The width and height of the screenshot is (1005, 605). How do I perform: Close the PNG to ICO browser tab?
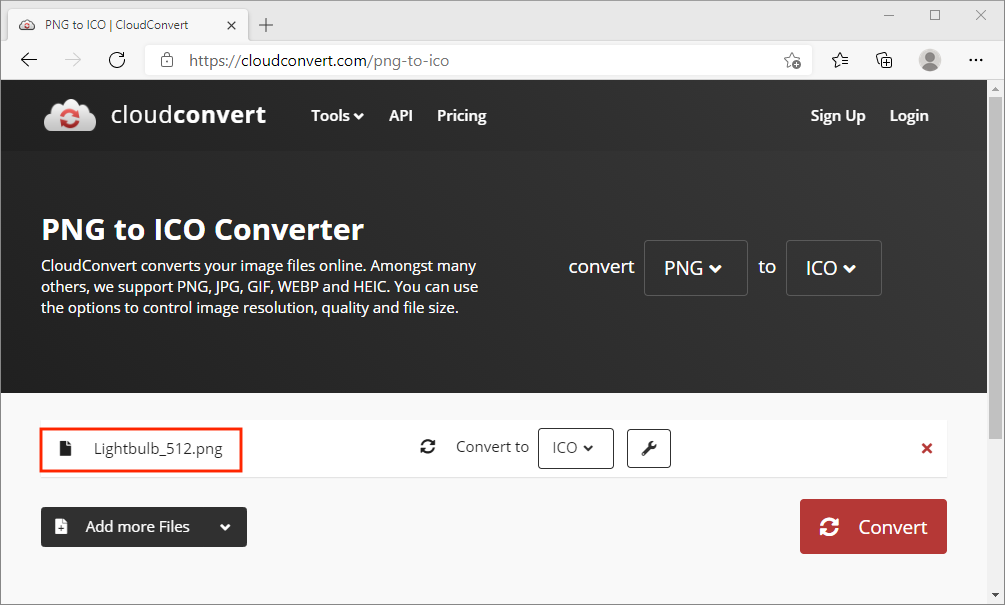point(231,25)
